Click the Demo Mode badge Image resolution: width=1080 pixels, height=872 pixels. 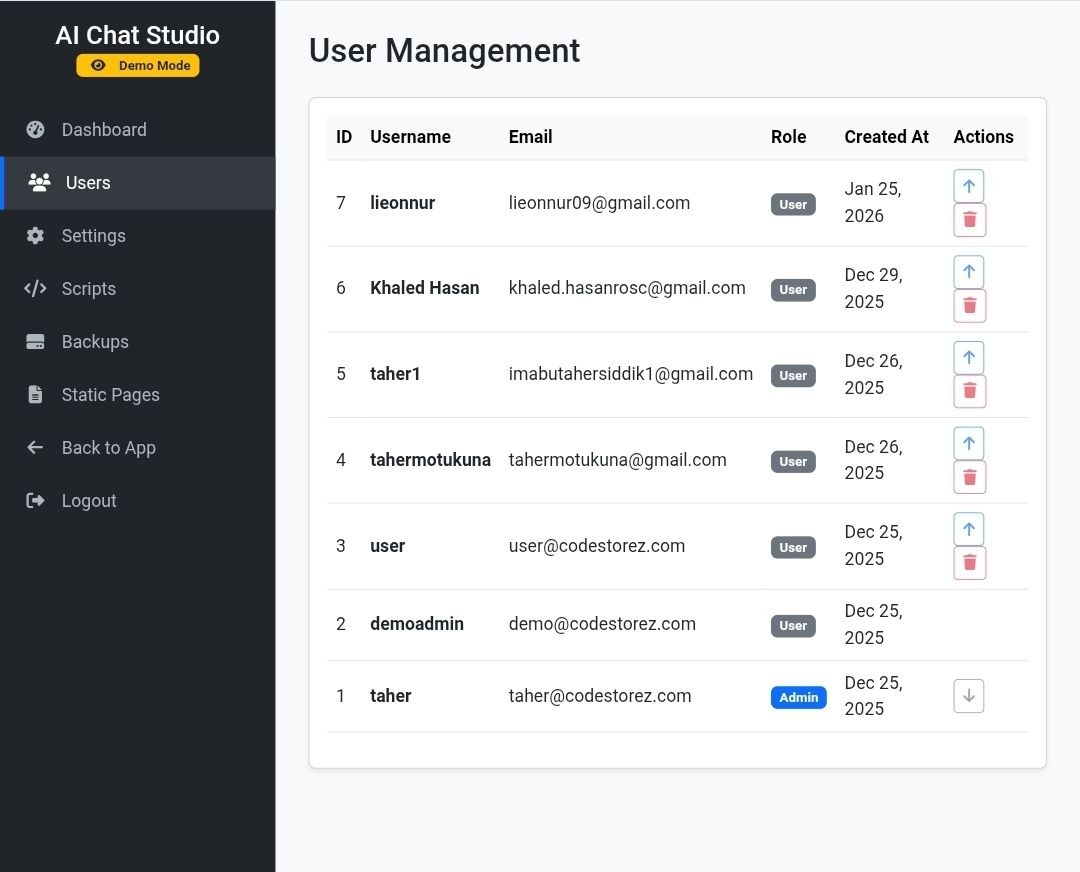point(138,66)
